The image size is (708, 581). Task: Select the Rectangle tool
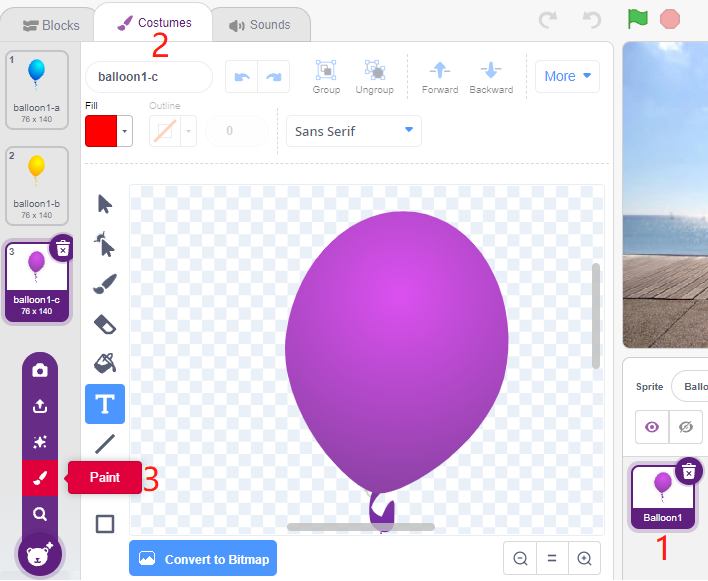(x=105, y=524)
